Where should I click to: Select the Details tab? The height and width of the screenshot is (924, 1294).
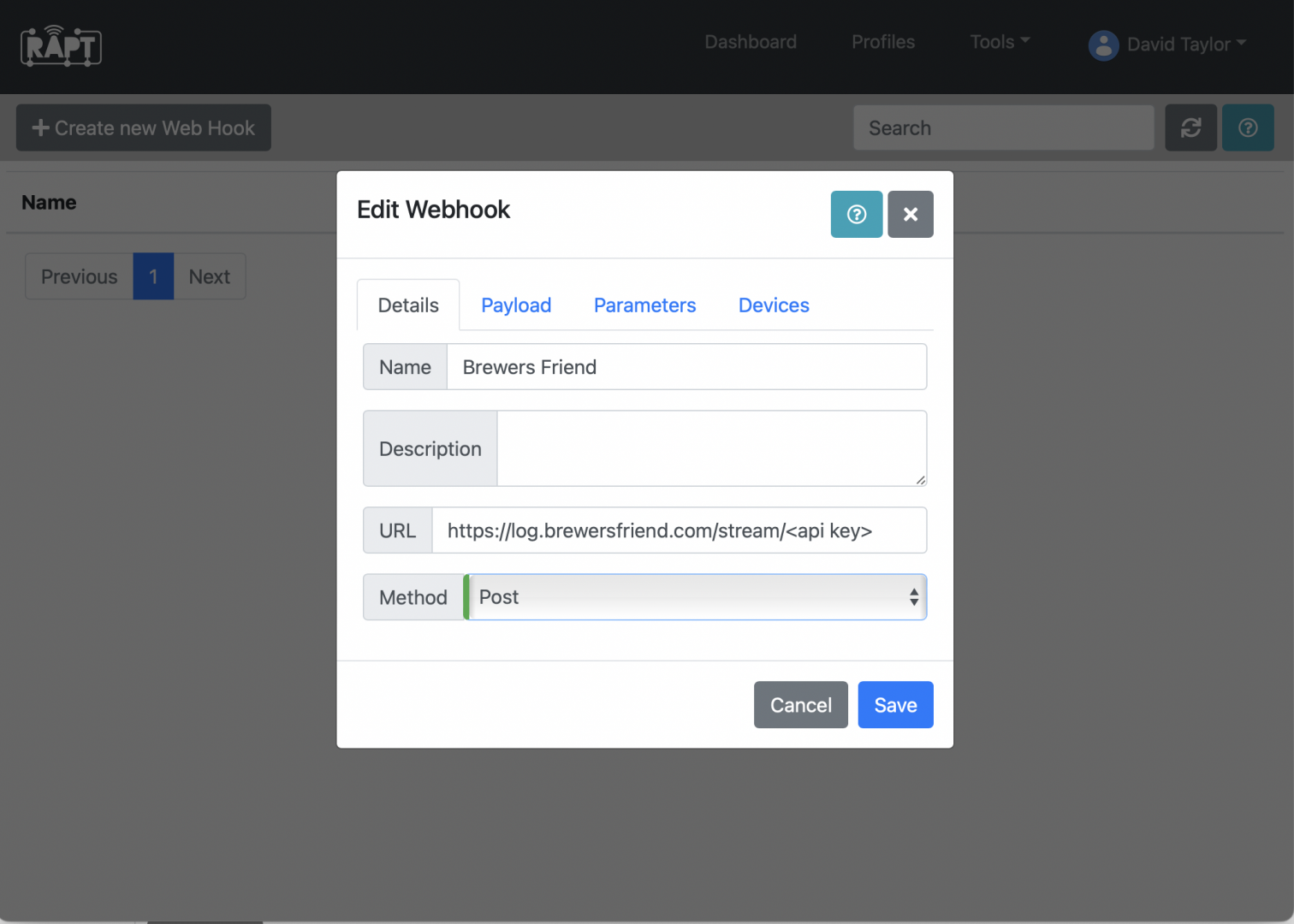[x=408, y=305]
